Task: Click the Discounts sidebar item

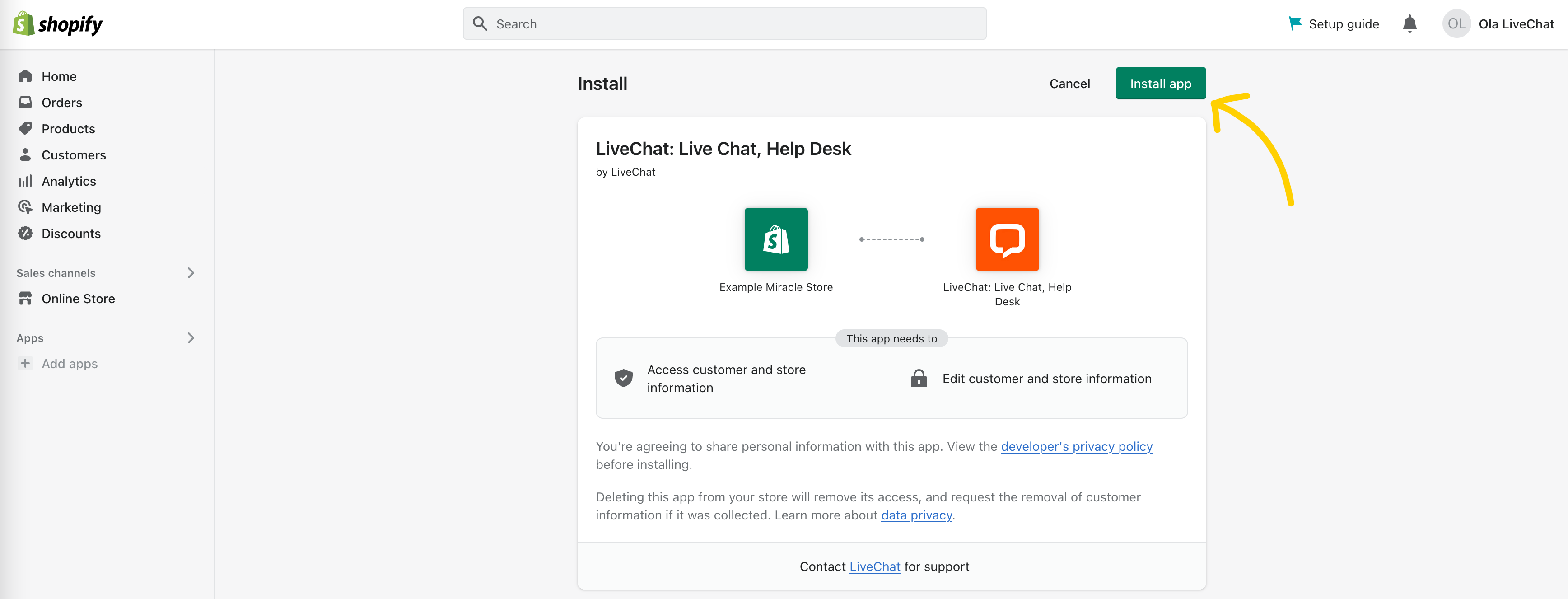Action: click(71, 233)
